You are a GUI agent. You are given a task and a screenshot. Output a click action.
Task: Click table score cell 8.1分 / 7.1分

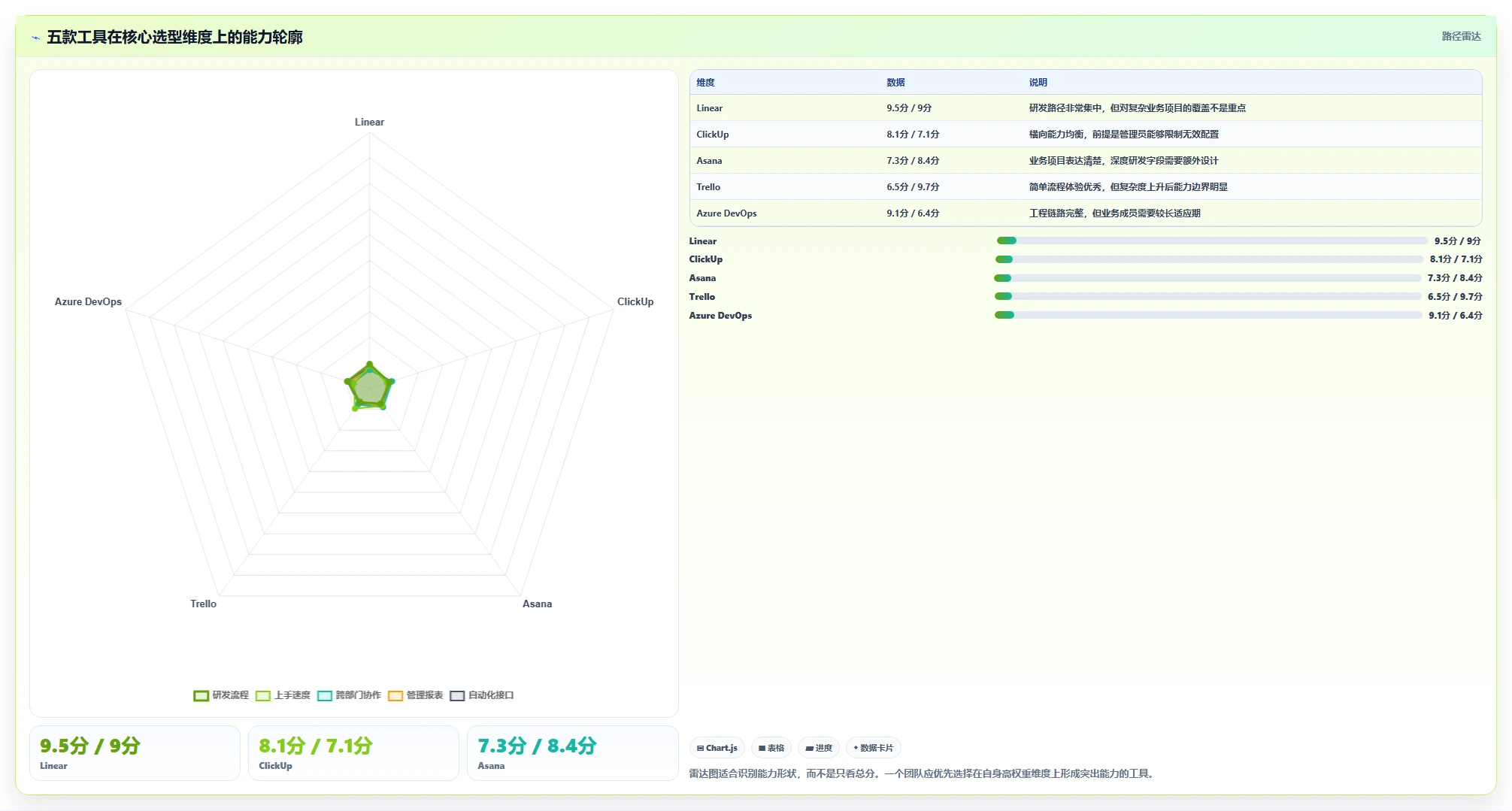coord(913,135)
